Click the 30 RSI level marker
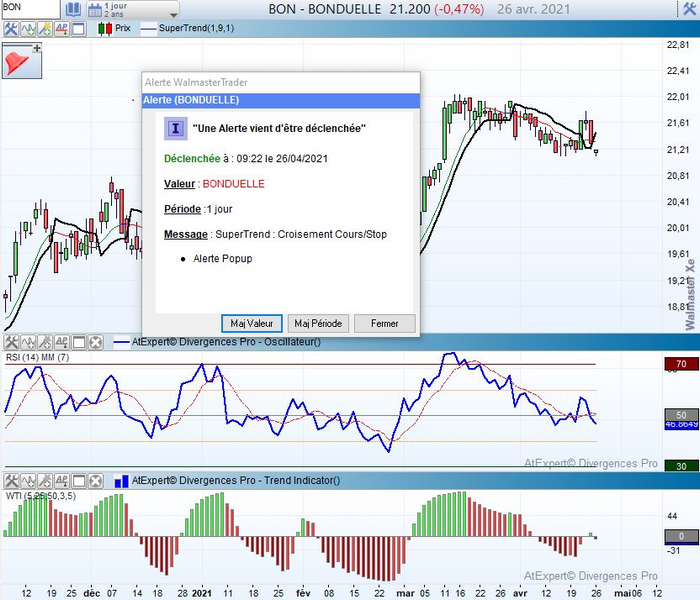 pyautogui.click(x=681, y=466)
